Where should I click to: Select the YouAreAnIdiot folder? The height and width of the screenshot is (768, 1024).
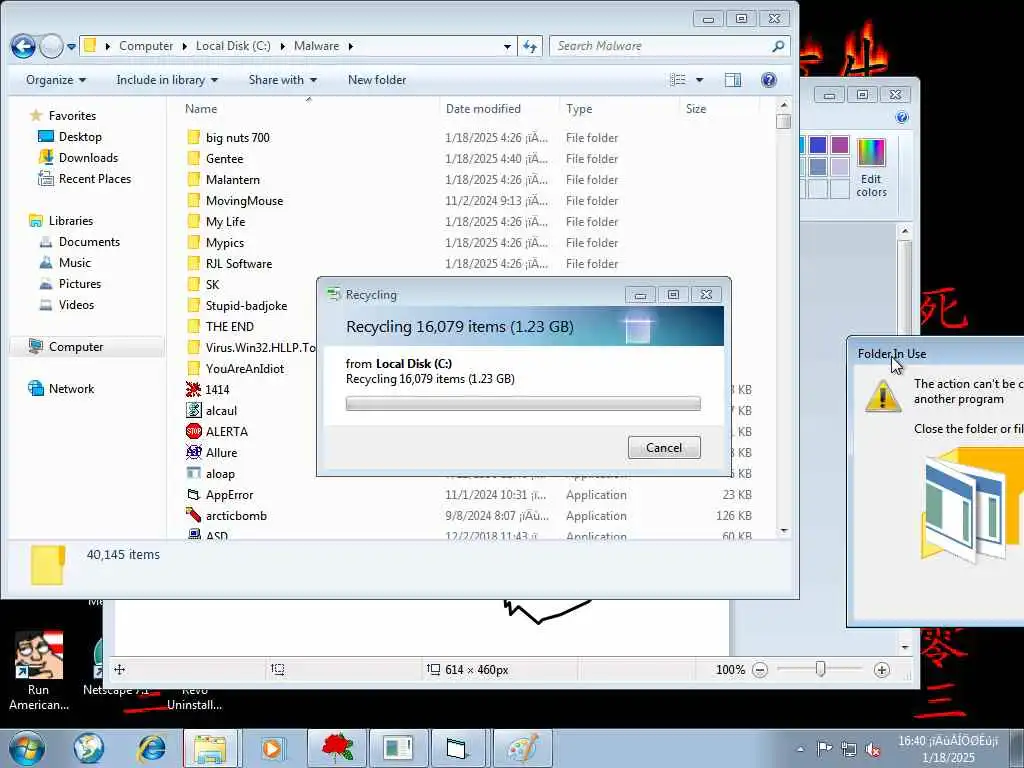pos(235,368)
